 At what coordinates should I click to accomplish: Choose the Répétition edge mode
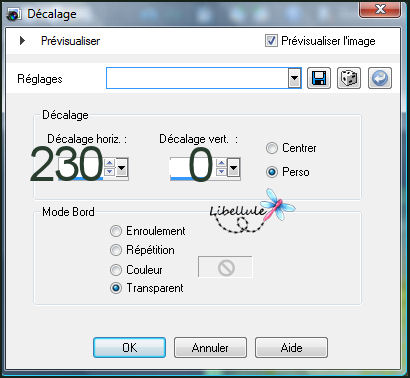[116, 250]
